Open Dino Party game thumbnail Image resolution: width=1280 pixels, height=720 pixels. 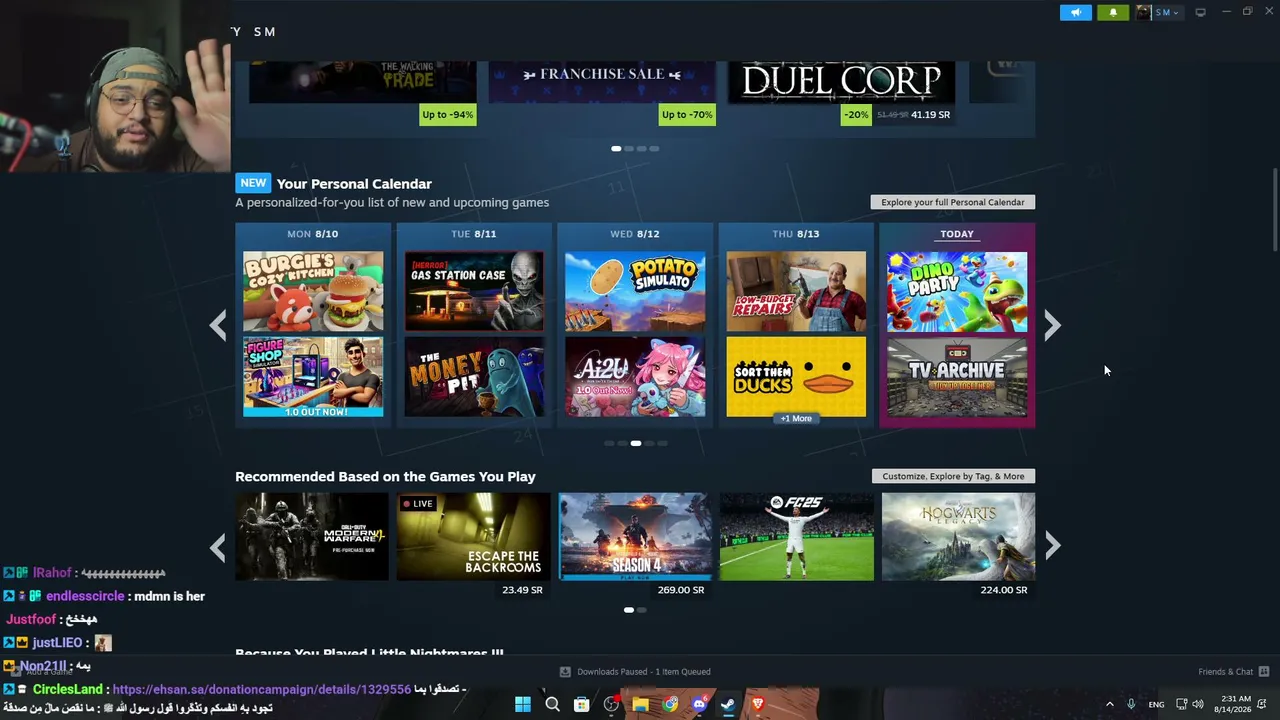[957, 291]
